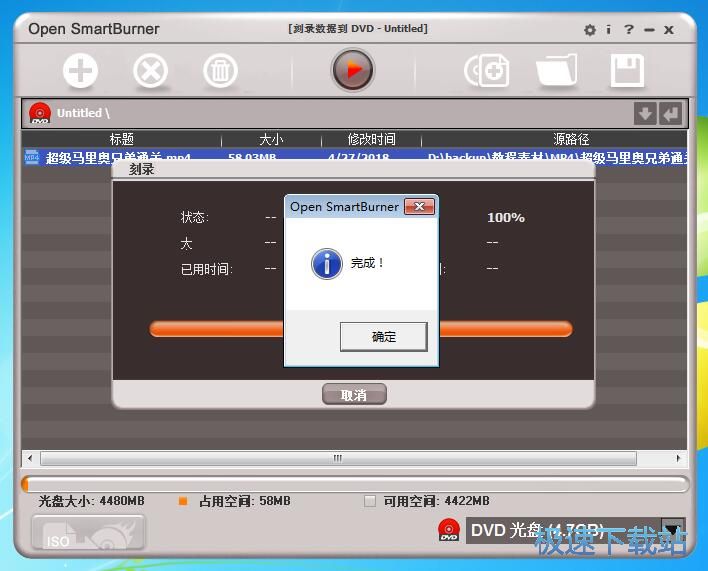Click the orange 占用空间 legend swatch
Screen dimensions: 708x571
point(183,501)
